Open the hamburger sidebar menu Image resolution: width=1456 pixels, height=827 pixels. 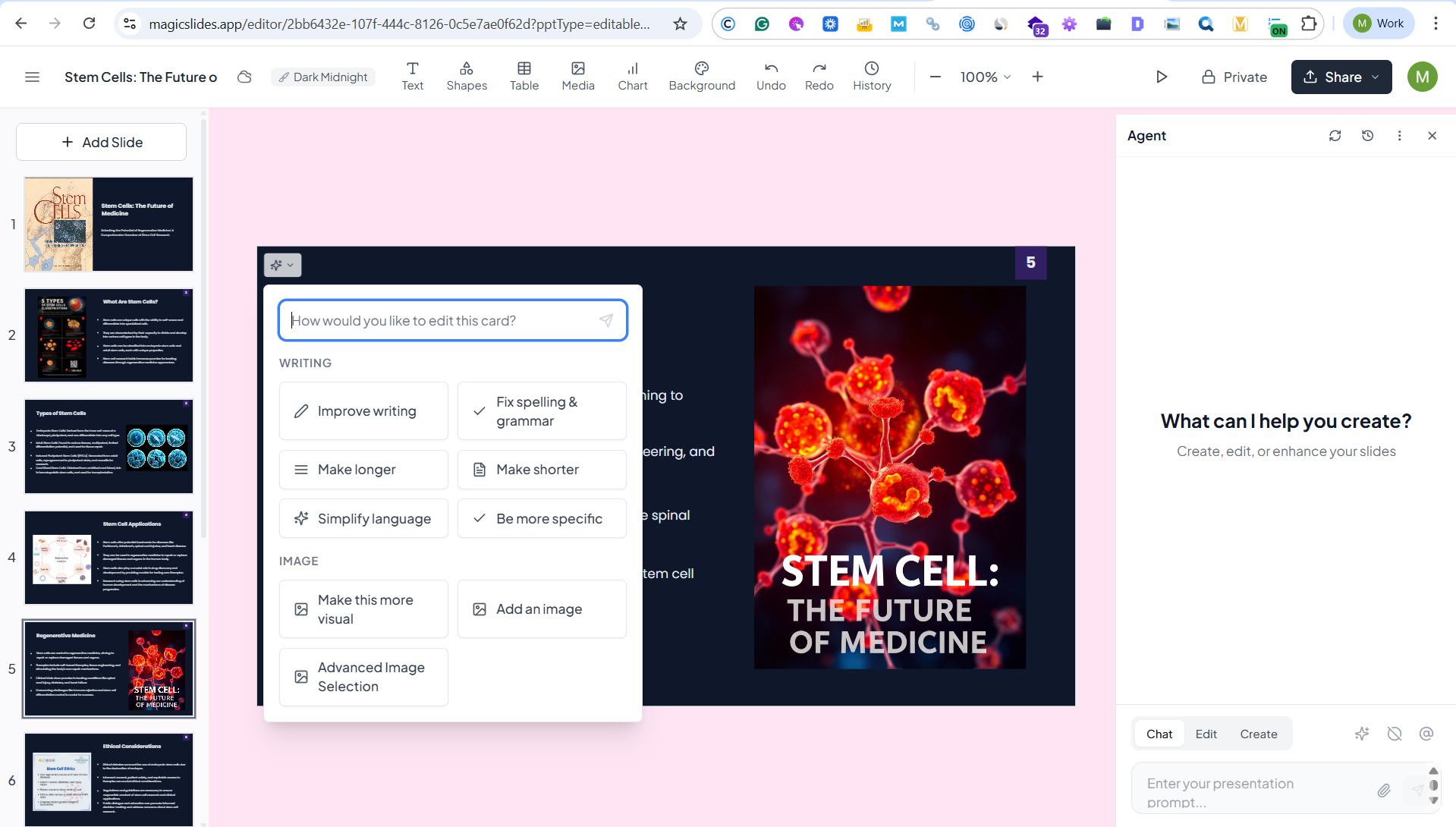[32, 77]
